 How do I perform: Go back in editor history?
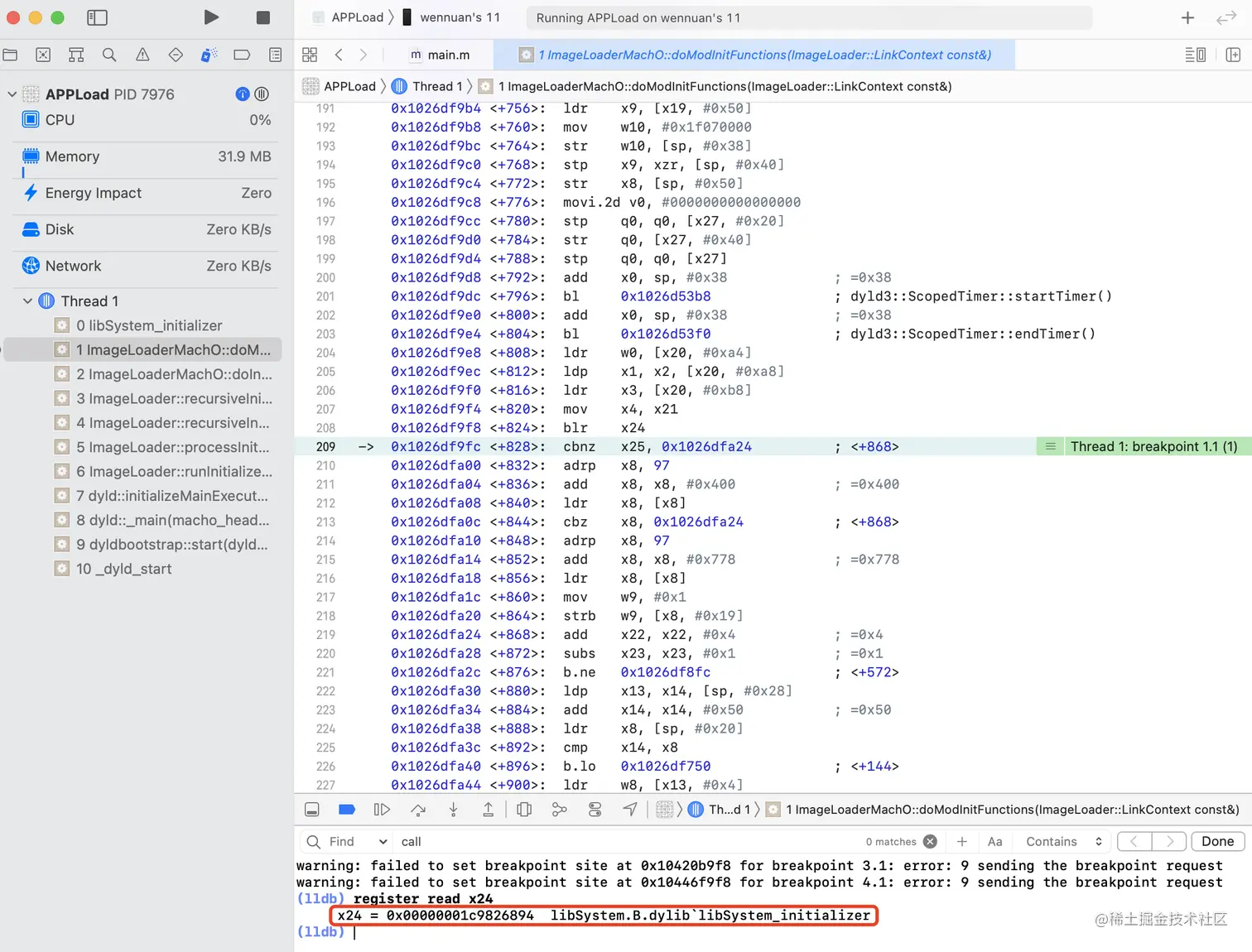click(339, 55)
